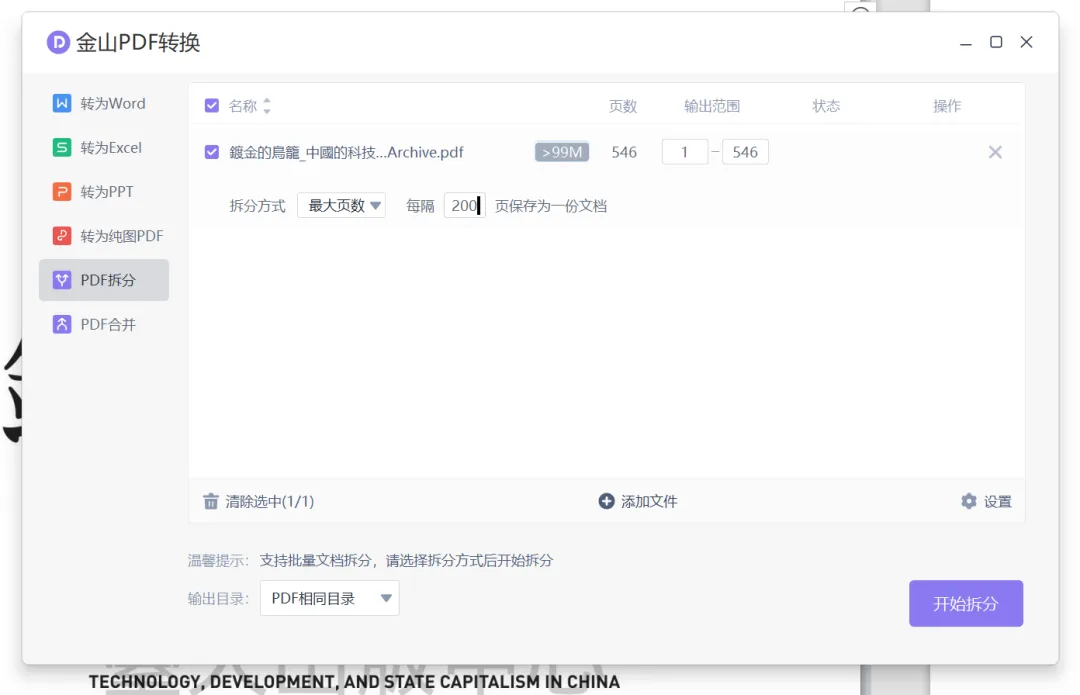Open the 拆分方式 最大页数 dropdown

click(x=342, y=205)
